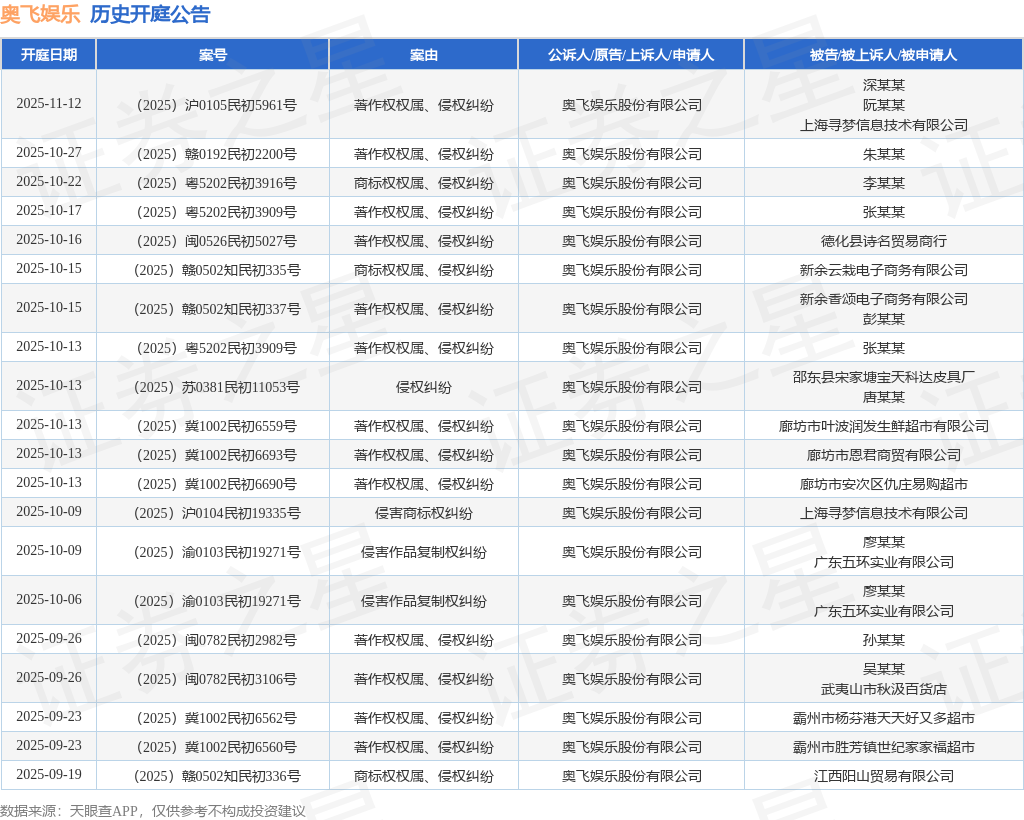Screen dimensions: 1024x820
Task: Click the date 2025-10-16
Action: pyautogui.click(x=49, y=240)
